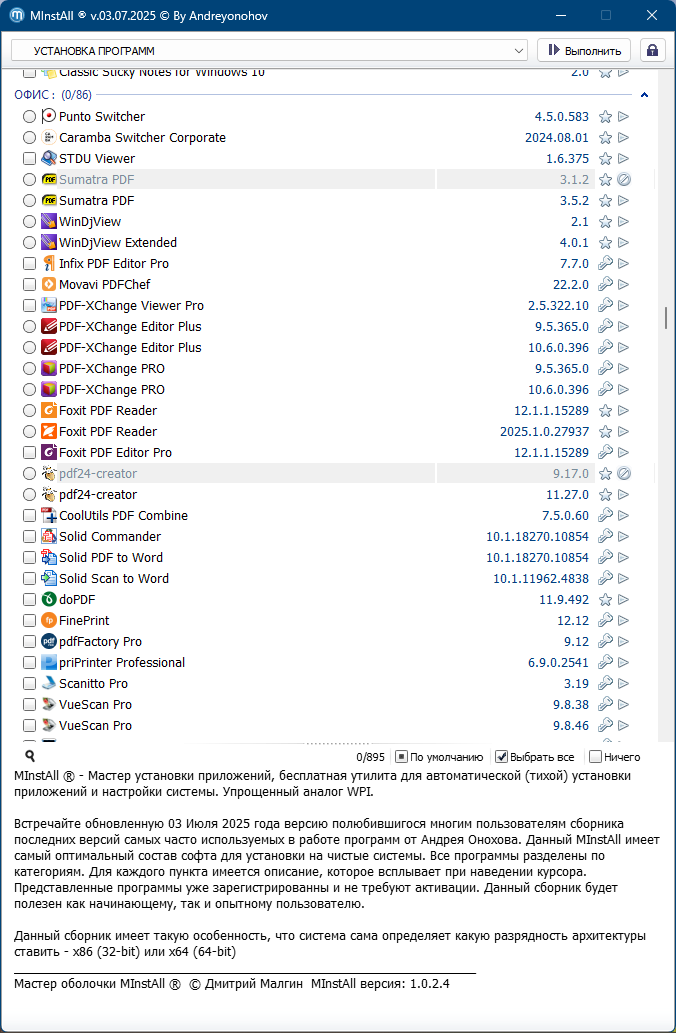Click the Movavi PDFChef entry
676x1033 pixels.
click(x=104, y=285)
